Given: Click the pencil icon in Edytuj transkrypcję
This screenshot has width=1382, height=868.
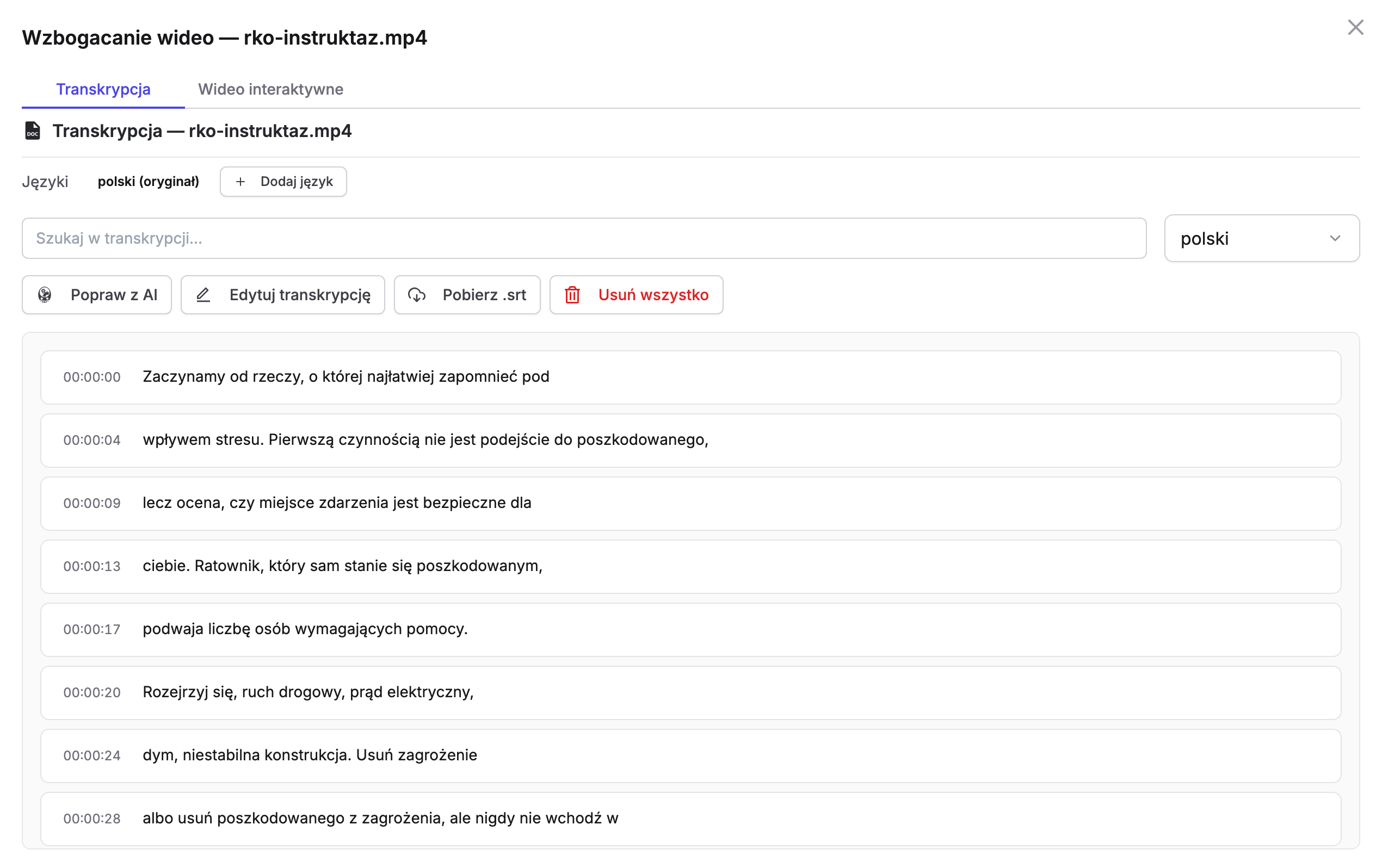Looking at the screenshot, I should click(203, 294).
